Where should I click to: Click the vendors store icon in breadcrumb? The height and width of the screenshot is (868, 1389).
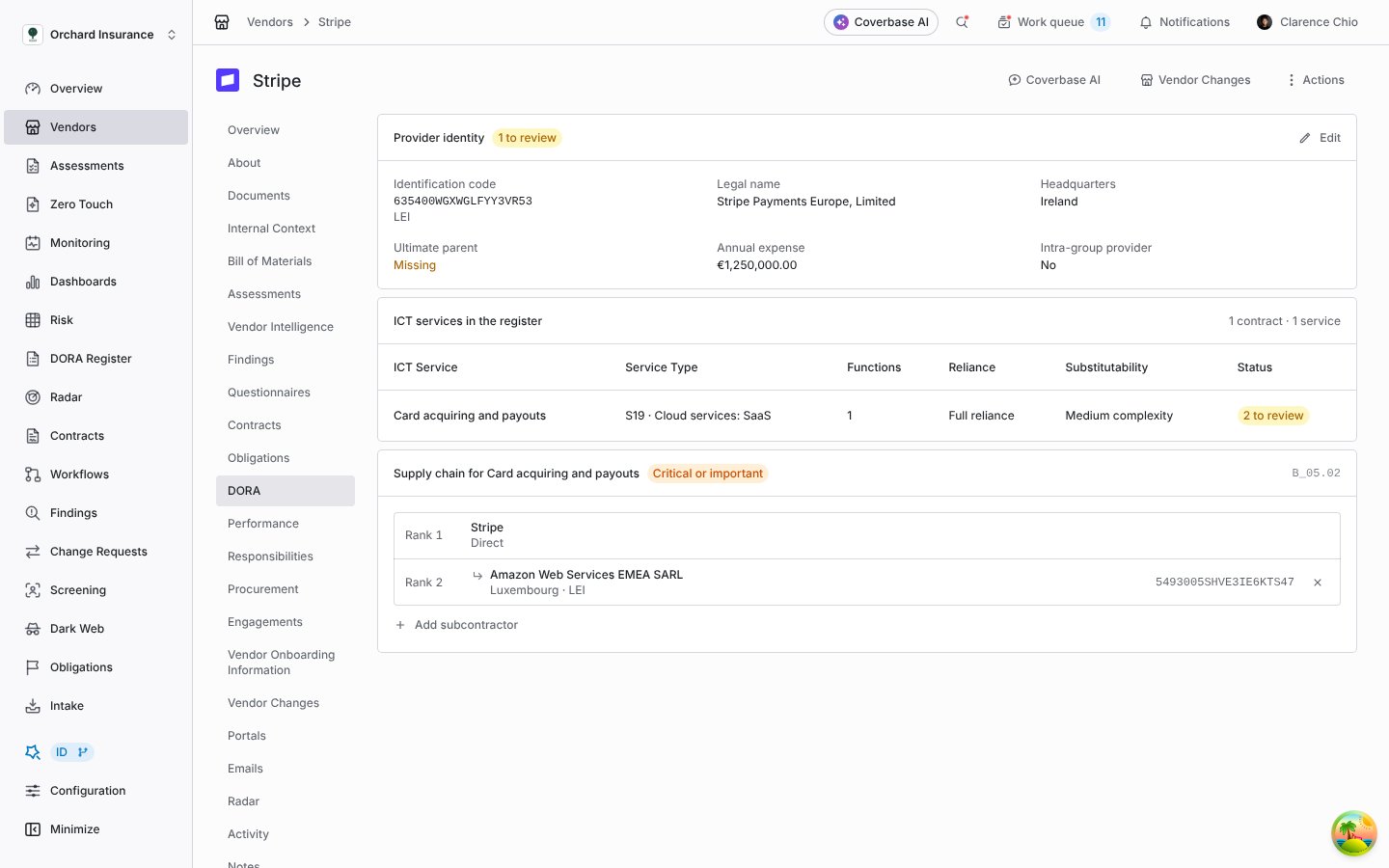pos(222,22)
